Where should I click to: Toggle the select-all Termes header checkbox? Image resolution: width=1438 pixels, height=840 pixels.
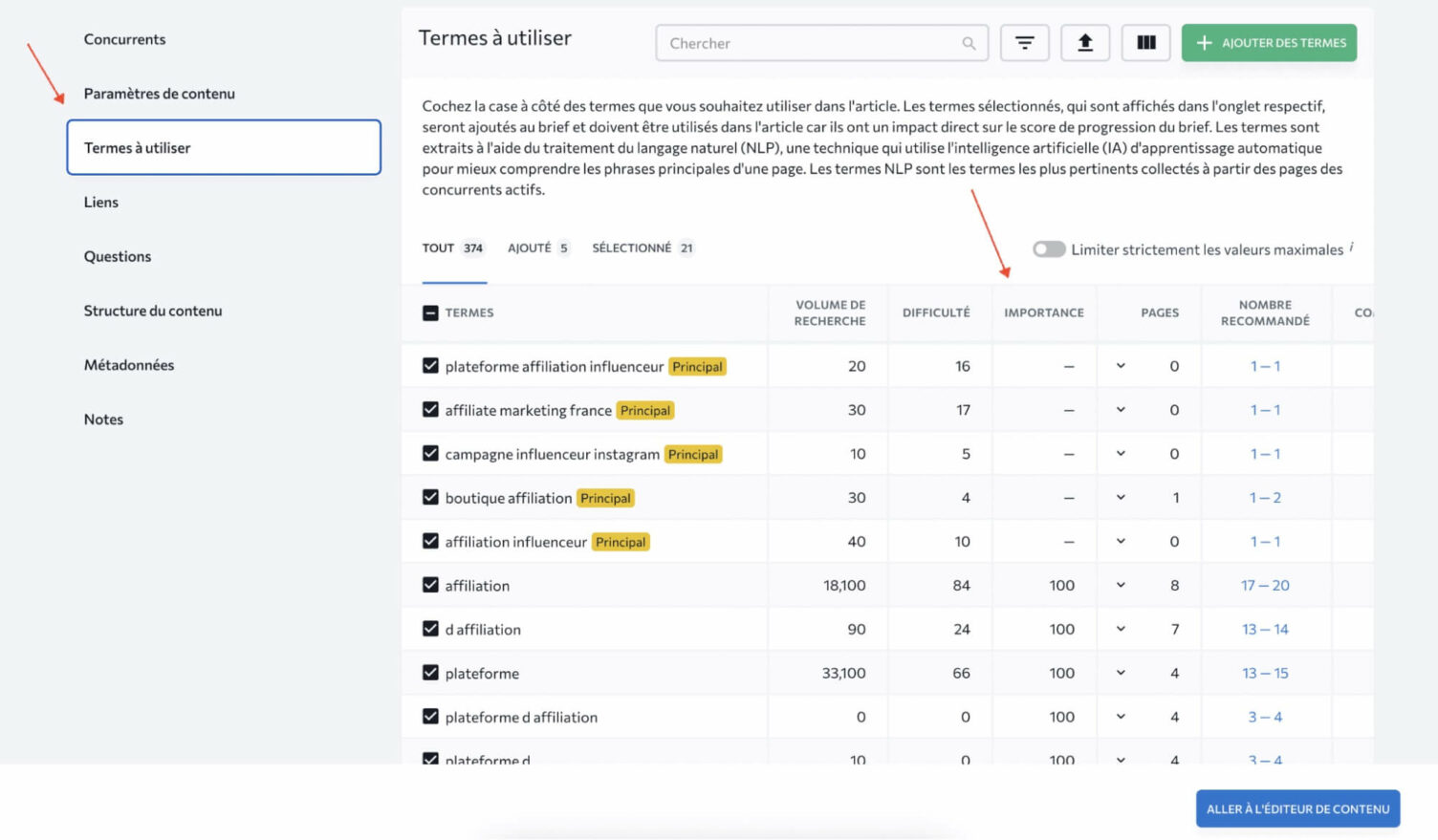430,312
